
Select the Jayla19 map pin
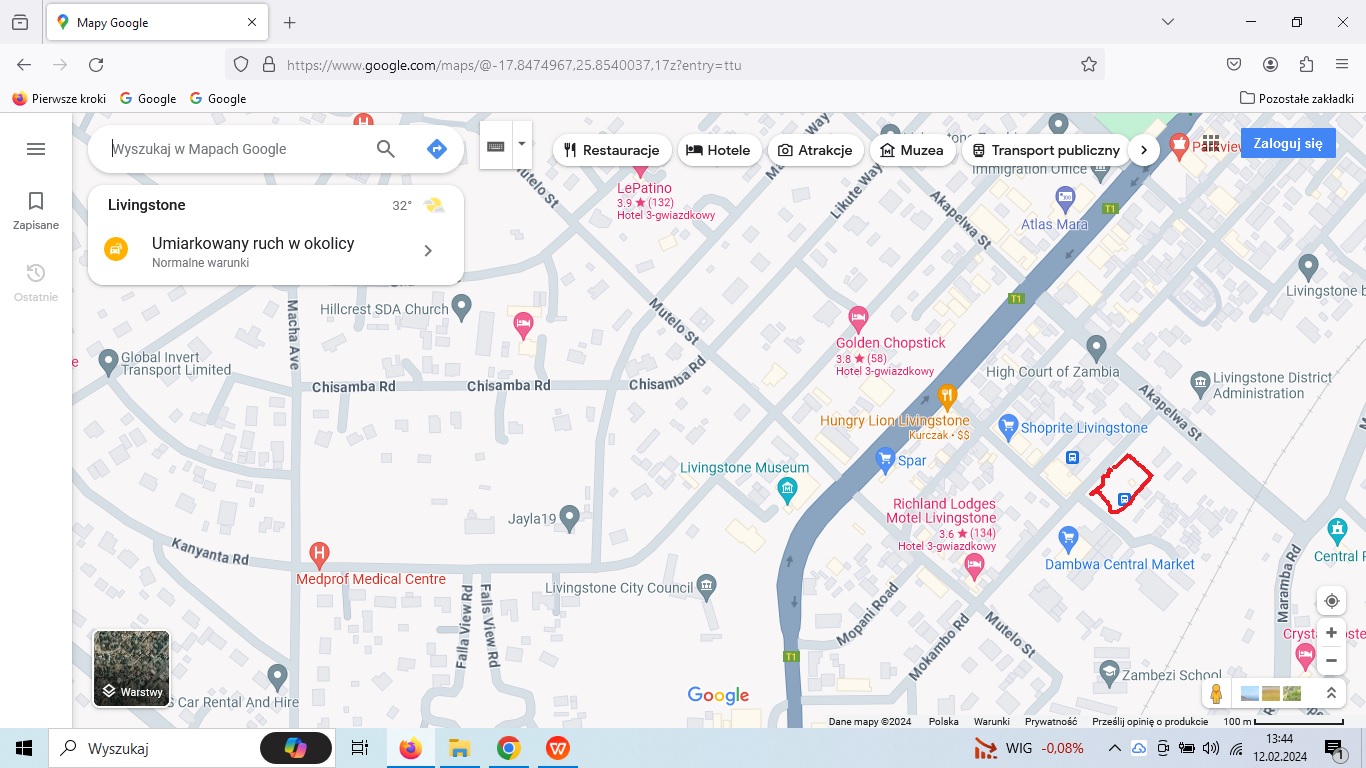569,518
